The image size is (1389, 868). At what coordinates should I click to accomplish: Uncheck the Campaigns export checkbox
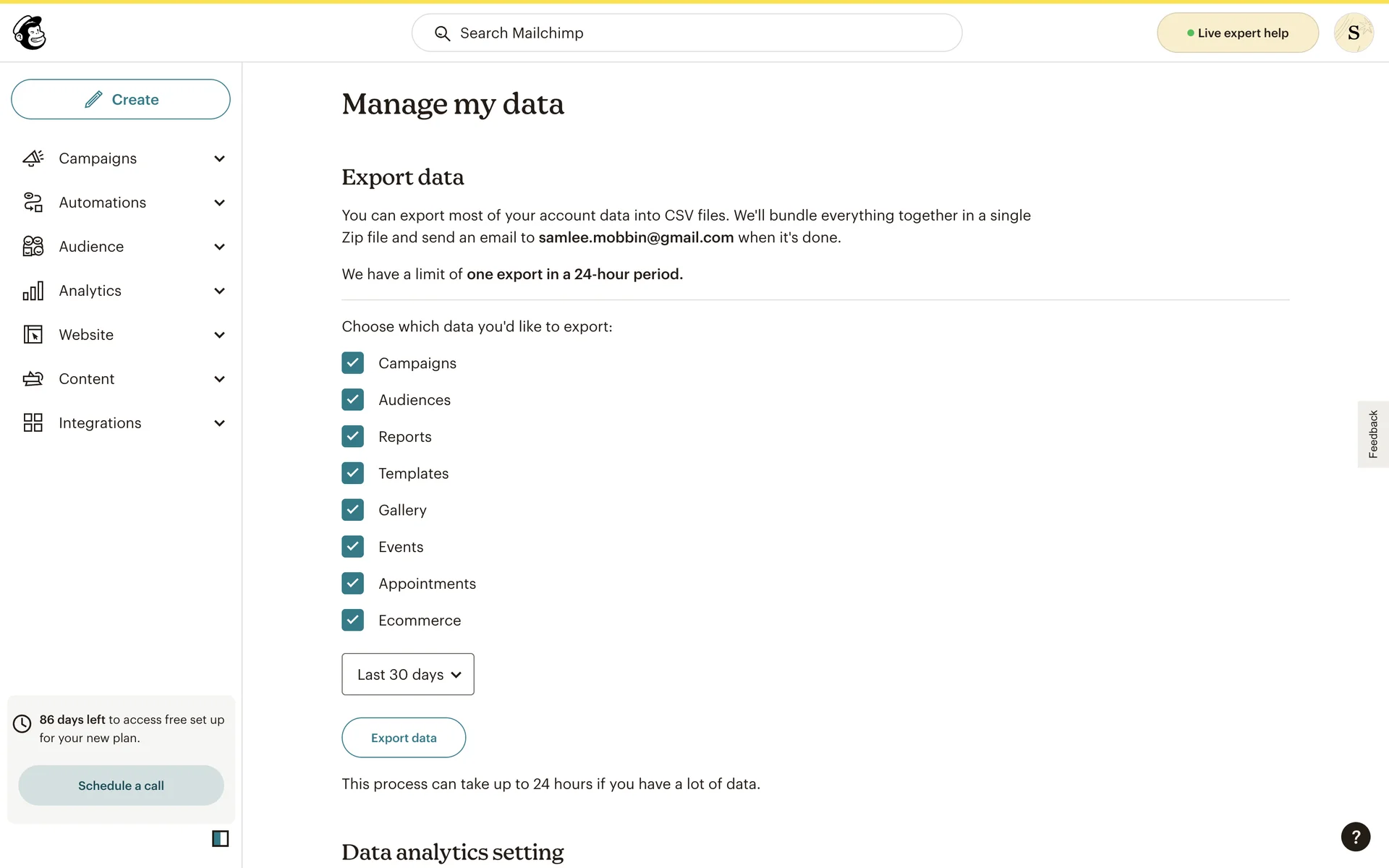tap(353, 363)
